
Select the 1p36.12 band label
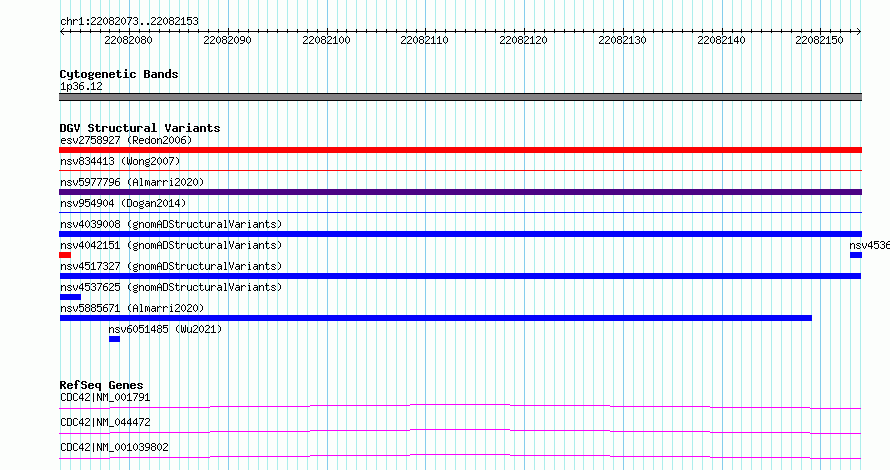point(81,86)
